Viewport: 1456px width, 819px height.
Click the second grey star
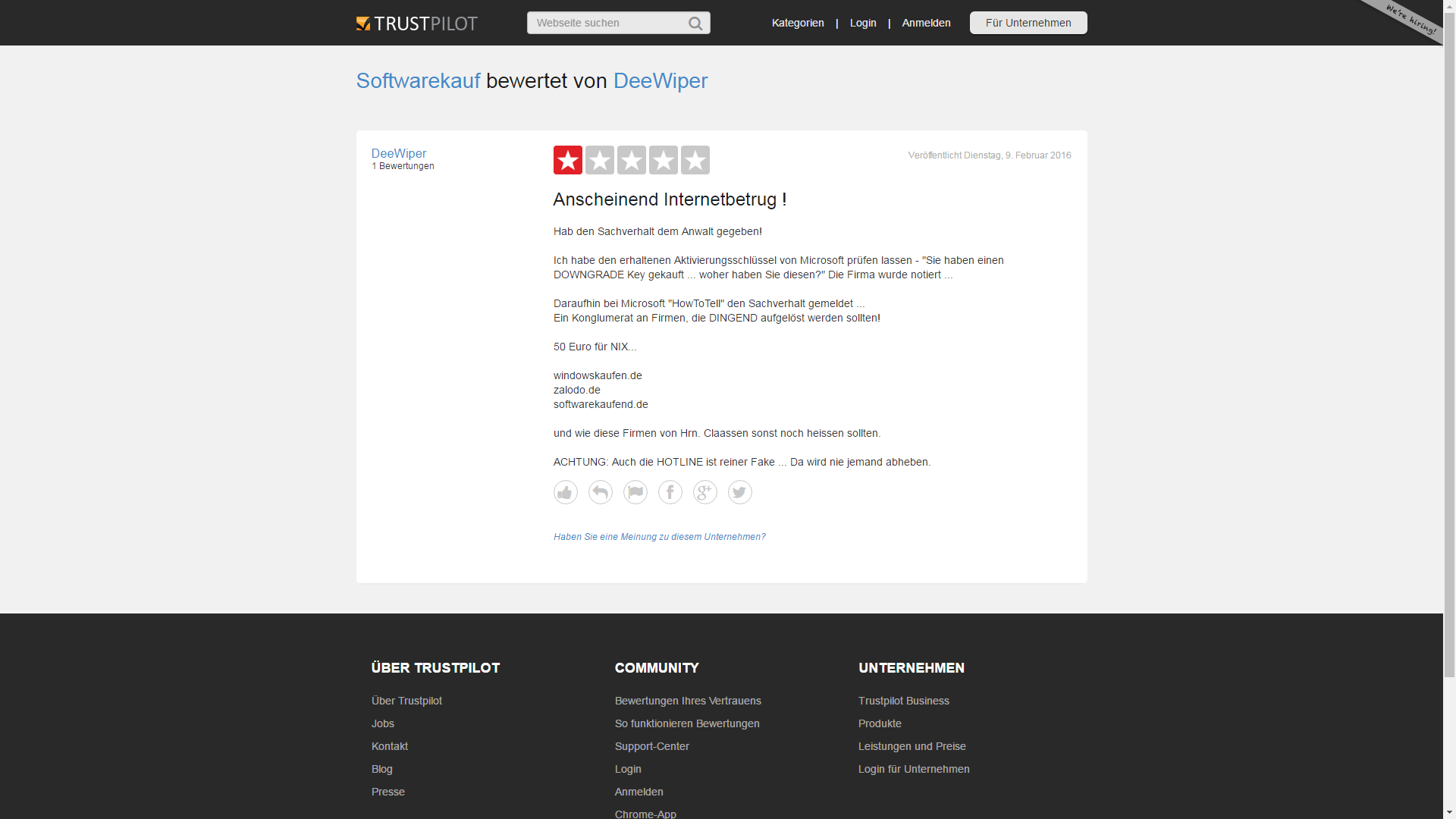pyautogui.click(x=600, y=160)
